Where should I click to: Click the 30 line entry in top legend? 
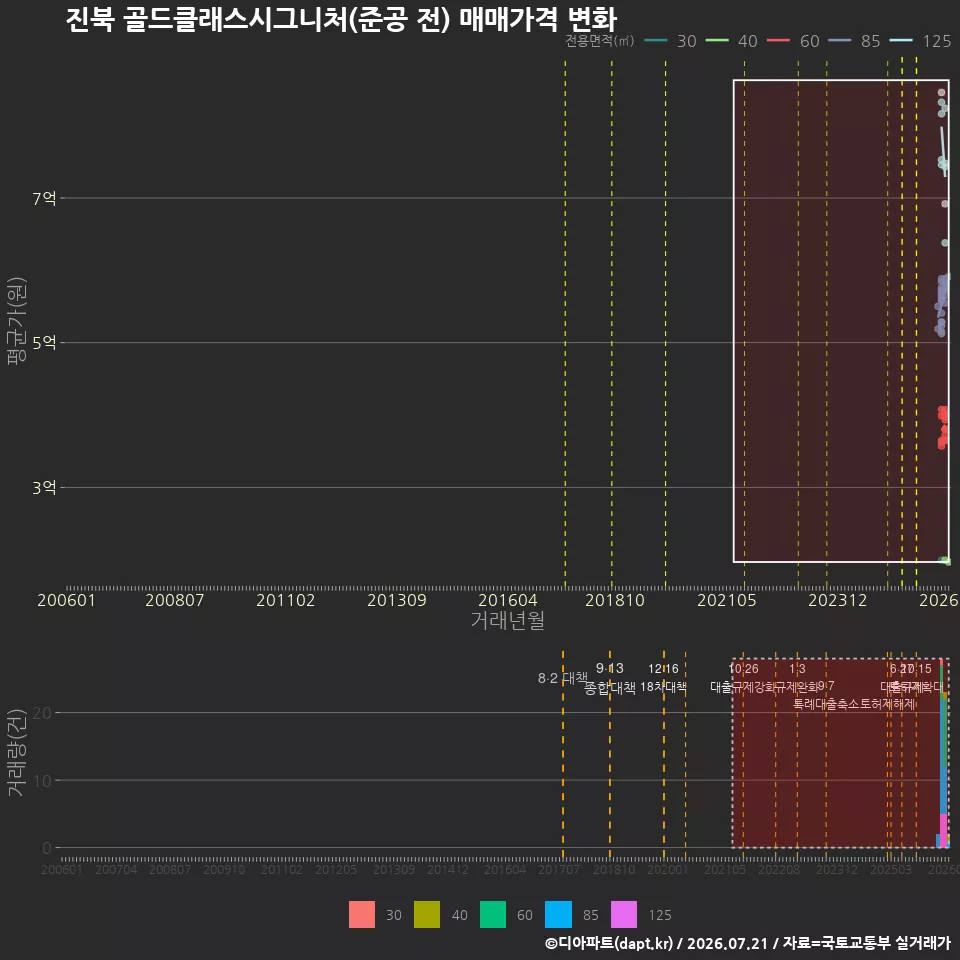tap(670, 41)
